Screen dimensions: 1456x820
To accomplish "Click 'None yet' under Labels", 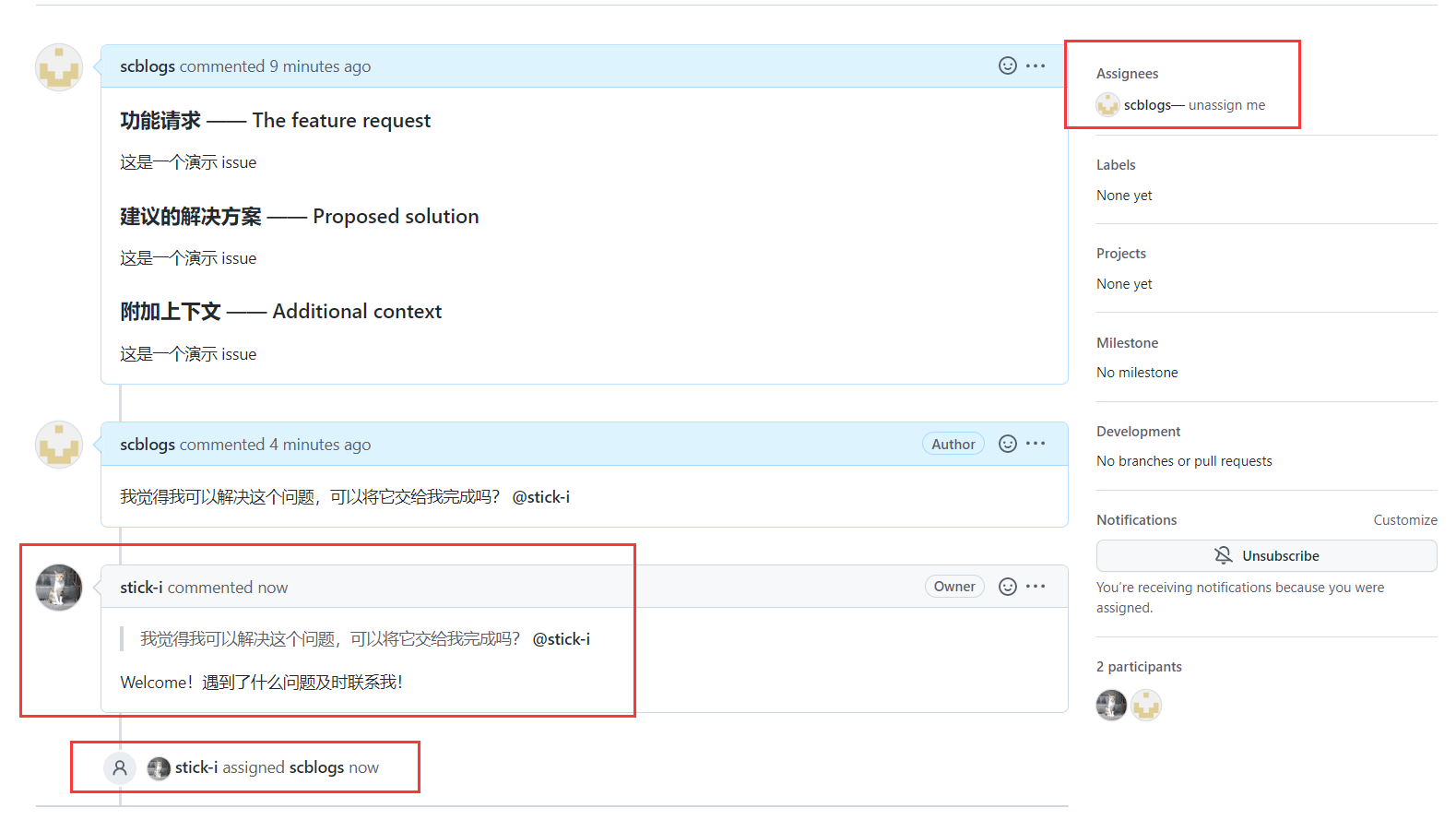I will 1124,196.
